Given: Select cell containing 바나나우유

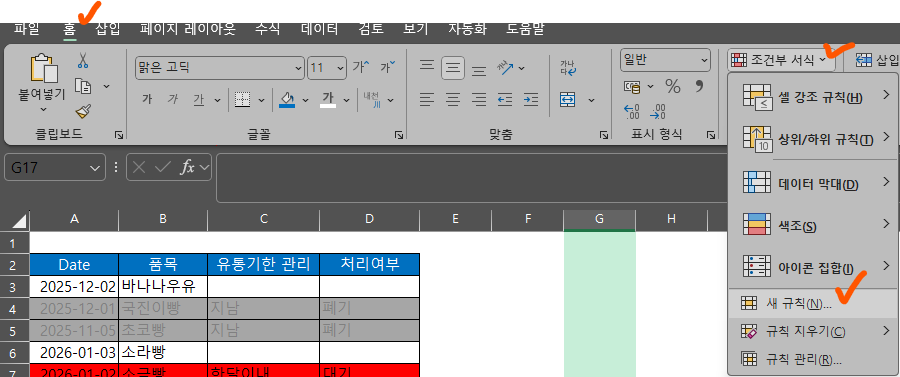Looking at the screenshot, I should click(x=163, y=286).
